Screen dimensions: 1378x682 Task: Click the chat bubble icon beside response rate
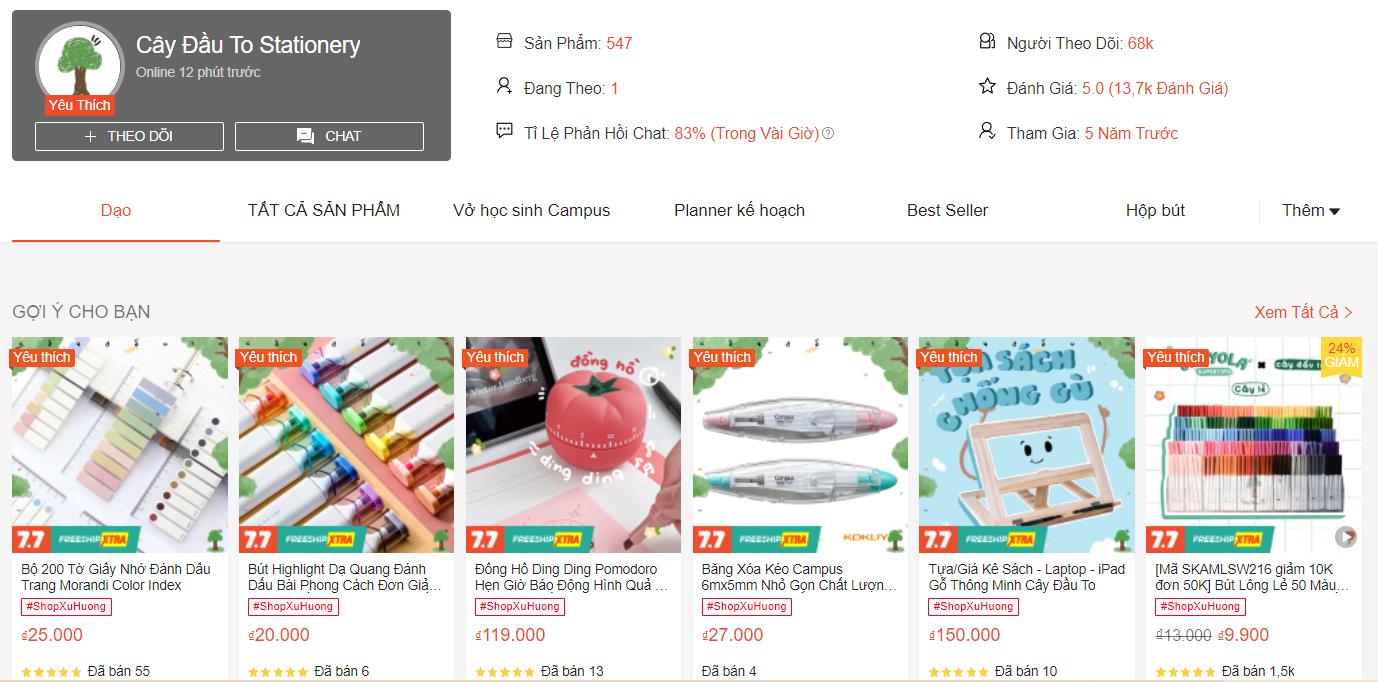[x=504, y=131]
